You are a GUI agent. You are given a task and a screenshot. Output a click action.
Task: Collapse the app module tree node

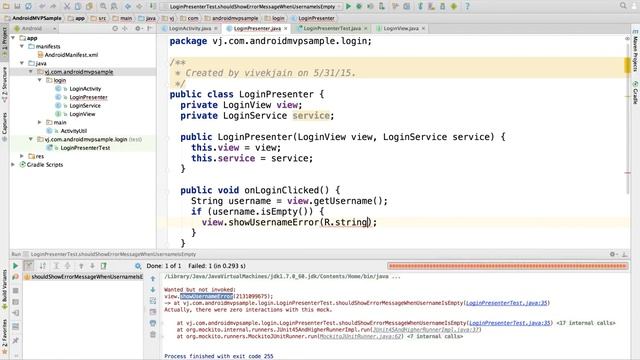pyautogui.click(x=13, y=38)
